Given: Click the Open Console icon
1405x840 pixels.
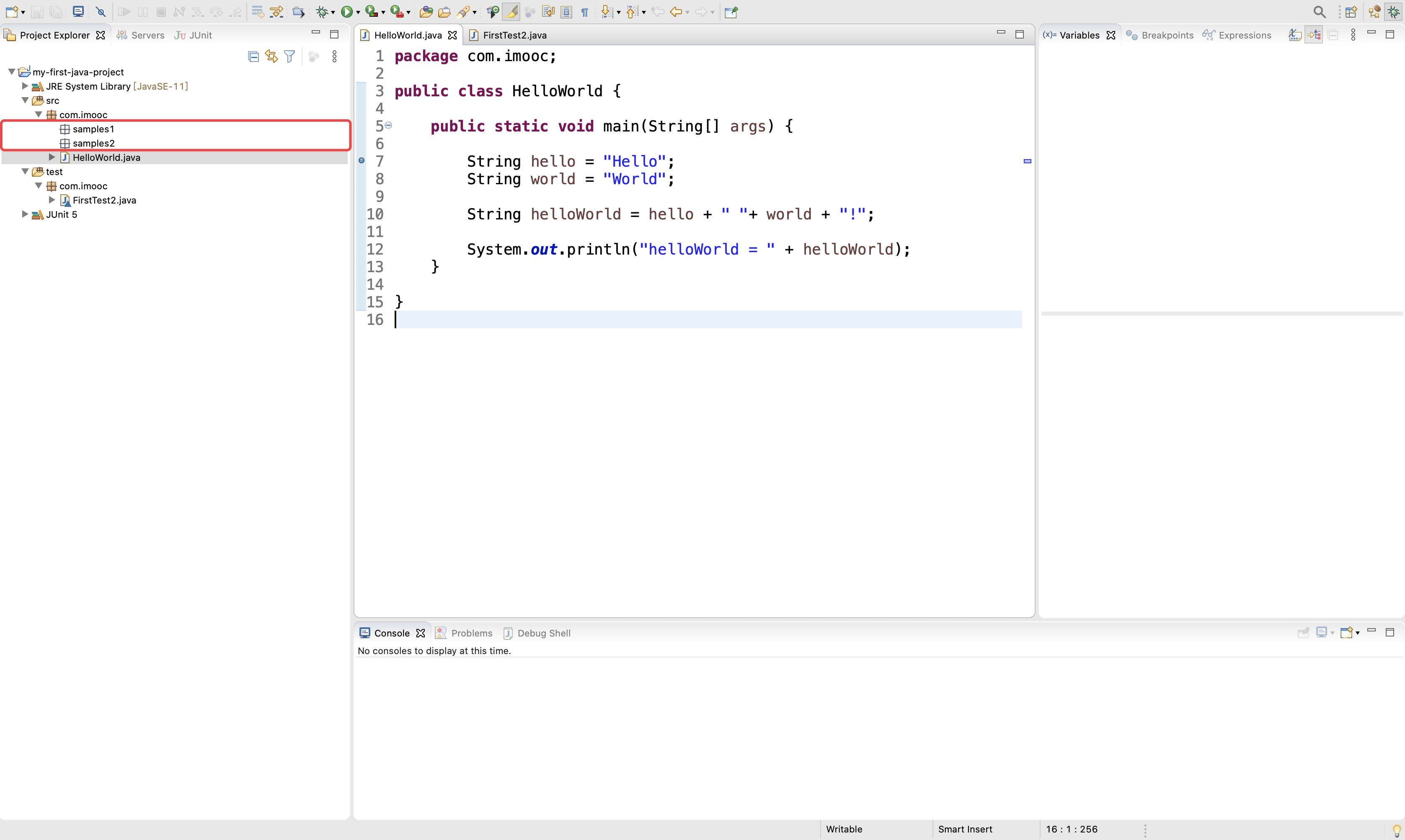Looking at the screenshot, I should tap(1347, 633).
